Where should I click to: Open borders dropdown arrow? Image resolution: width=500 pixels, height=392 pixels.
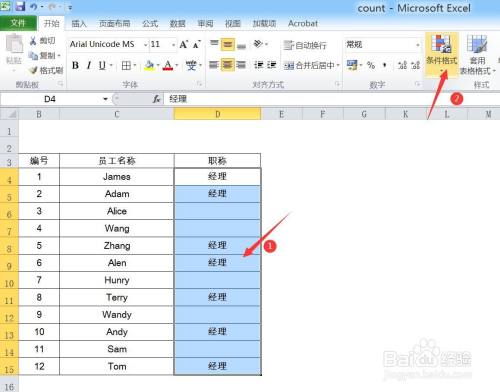[x=135, y=65]
